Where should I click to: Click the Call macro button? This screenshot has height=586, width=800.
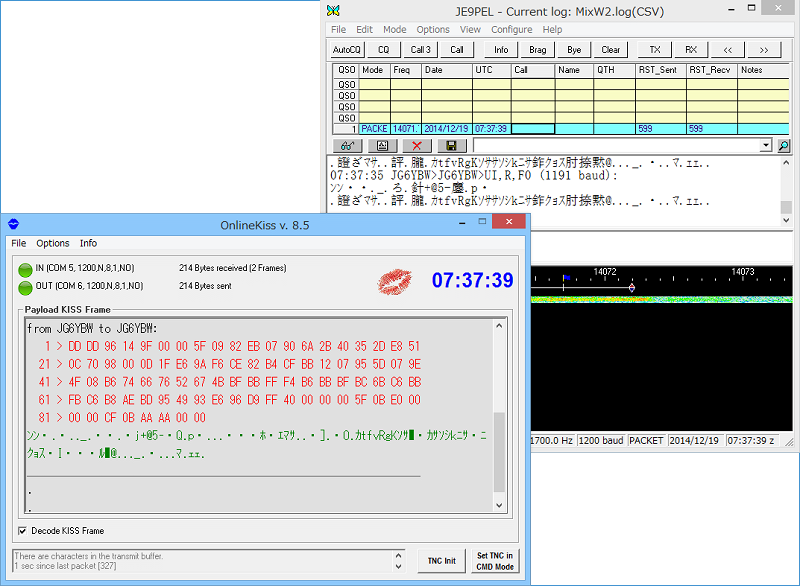click(x=457, y=50)
